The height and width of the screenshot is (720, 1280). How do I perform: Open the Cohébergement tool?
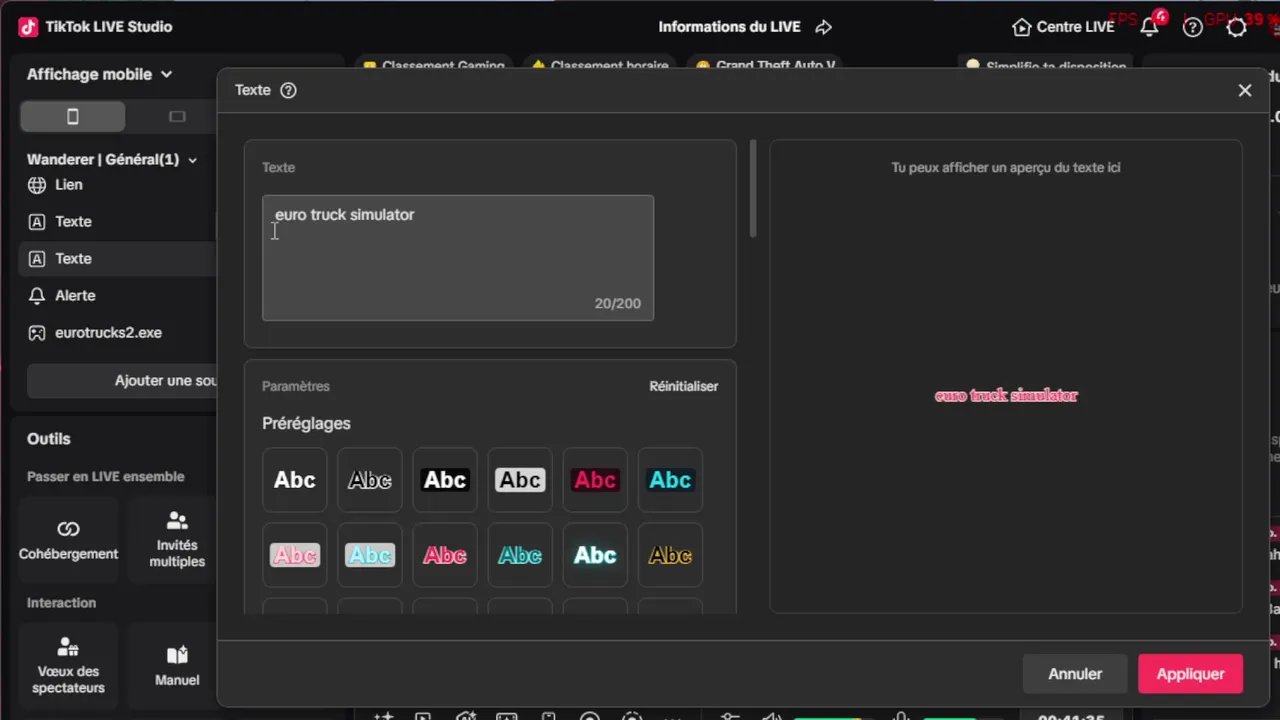[68, 540]
